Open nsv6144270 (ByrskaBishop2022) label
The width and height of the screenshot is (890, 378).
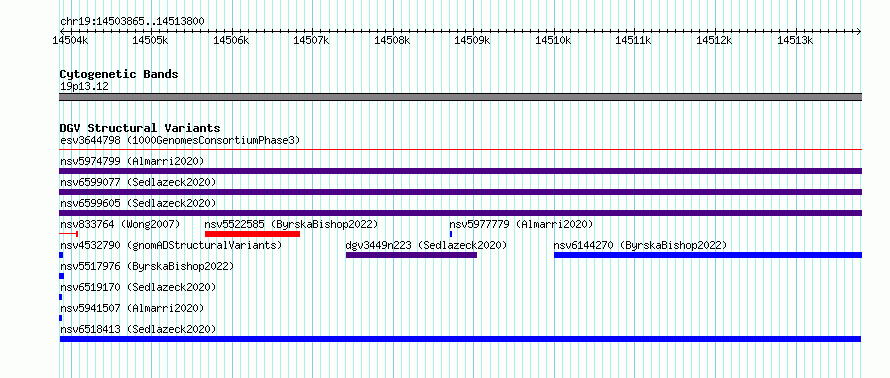click(x=640, y=245)
